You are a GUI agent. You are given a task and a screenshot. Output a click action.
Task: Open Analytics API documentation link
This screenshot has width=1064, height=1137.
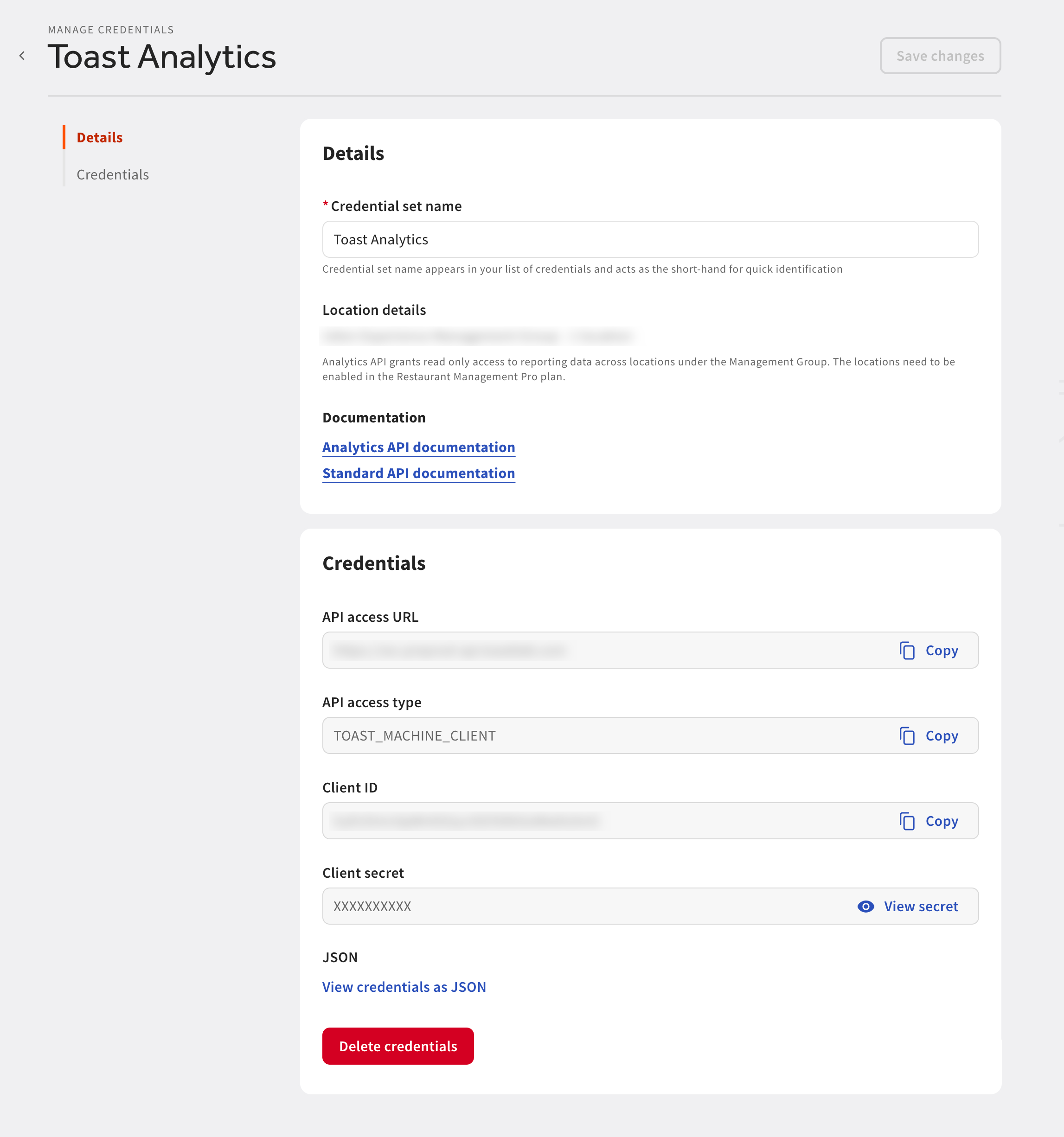point(419,447)
